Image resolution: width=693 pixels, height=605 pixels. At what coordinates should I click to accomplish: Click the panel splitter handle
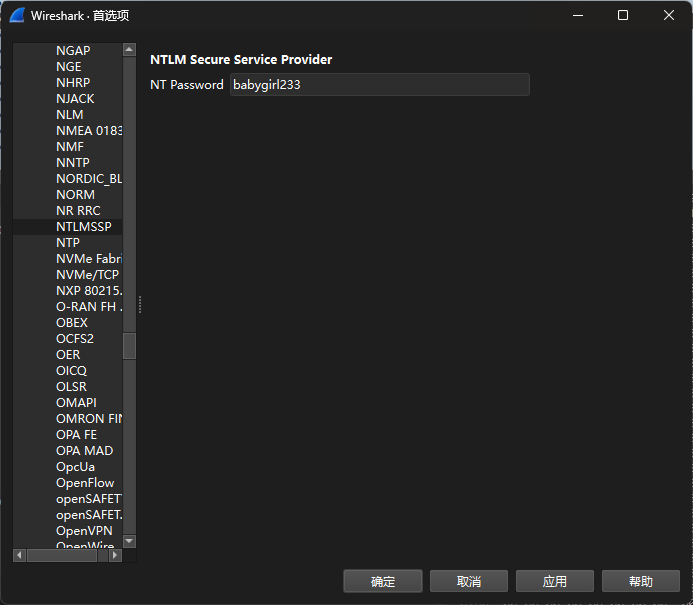[x=140, y=304]
